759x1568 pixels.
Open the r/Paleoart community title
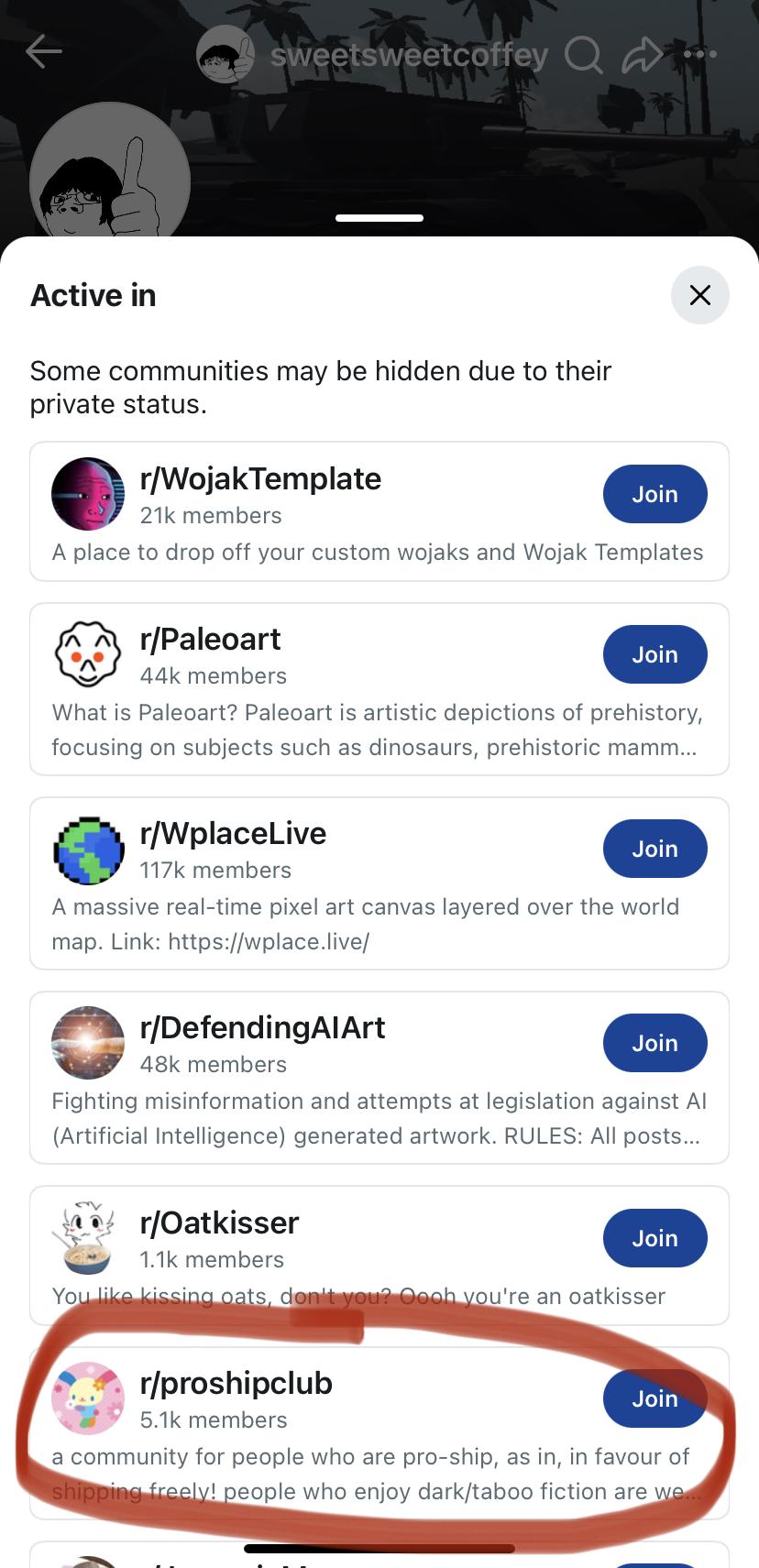pyautogui.click(x=210, y=639)
